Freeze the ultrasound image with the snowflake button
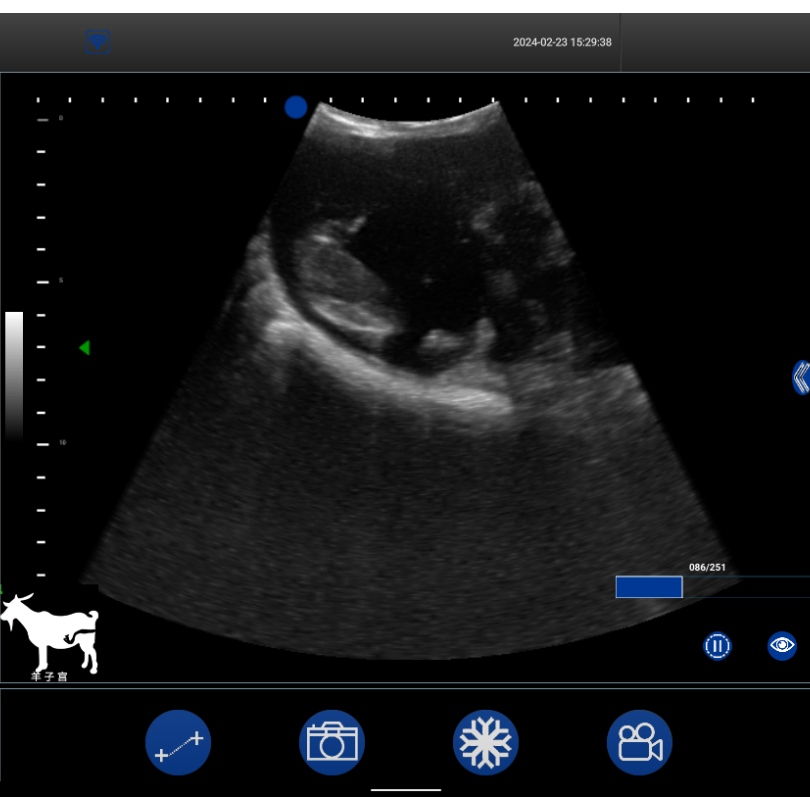Image resolution: width=810 pixels, height=810 pixels. pos(486,742)
